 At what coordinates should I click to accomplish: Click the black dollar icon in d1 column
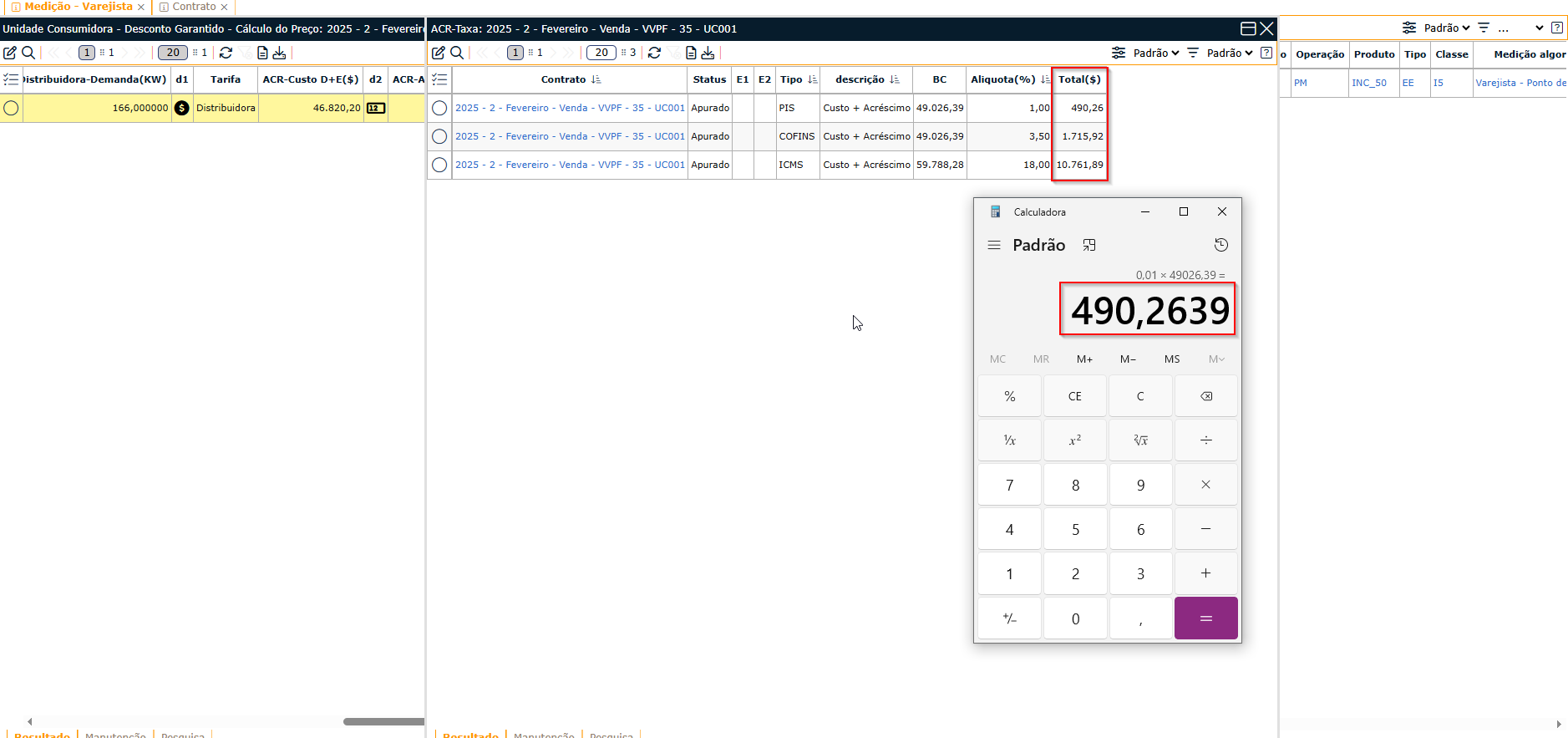coord(181,108)
